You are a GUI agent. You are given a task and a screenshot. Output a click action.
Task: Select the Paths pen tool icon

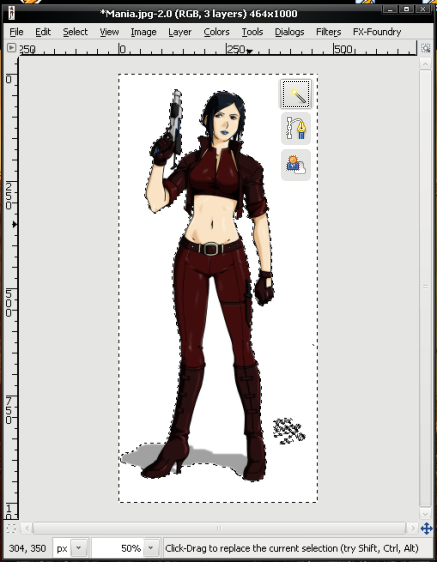tap(296, 129)
